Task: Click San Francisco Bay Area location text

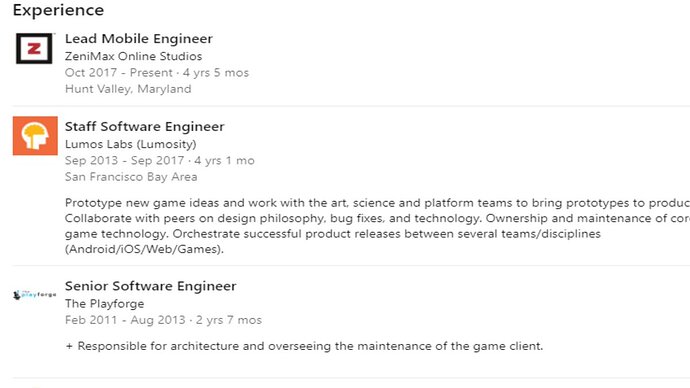Action: [x=131, y=177]
